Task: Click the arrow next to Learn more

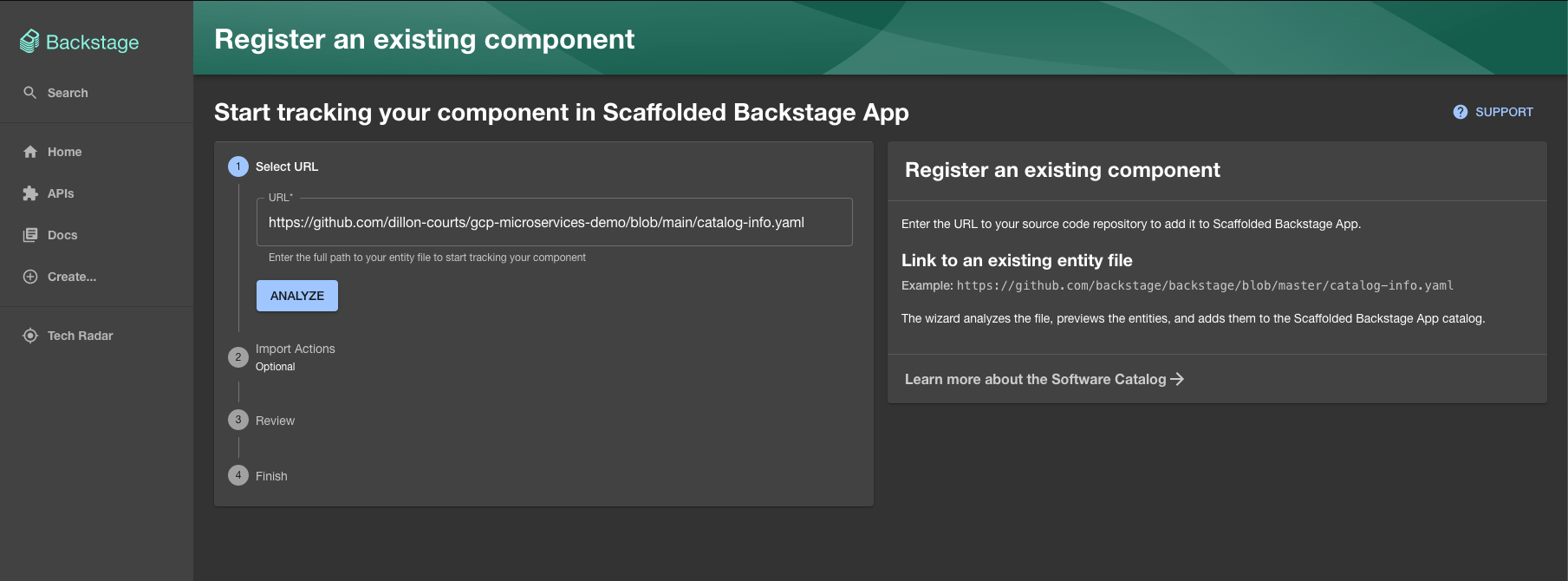Action: [x=1177, y=379]
